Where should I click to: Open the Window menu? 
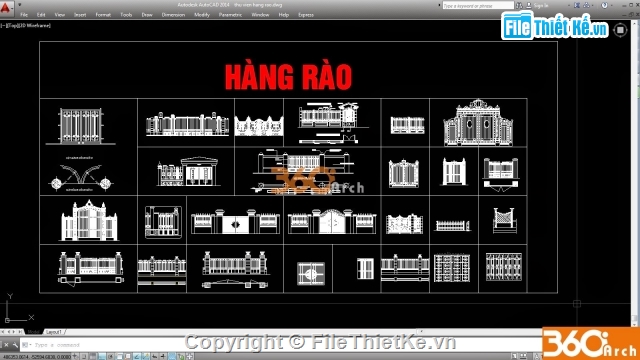point(260,15)
